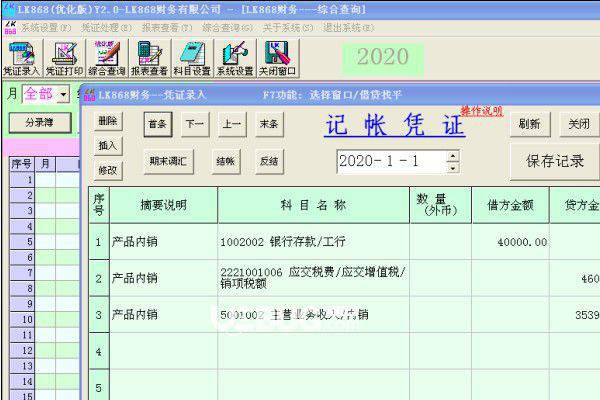
Task: Click the 修改 button
Action: [x=108, y=170]
